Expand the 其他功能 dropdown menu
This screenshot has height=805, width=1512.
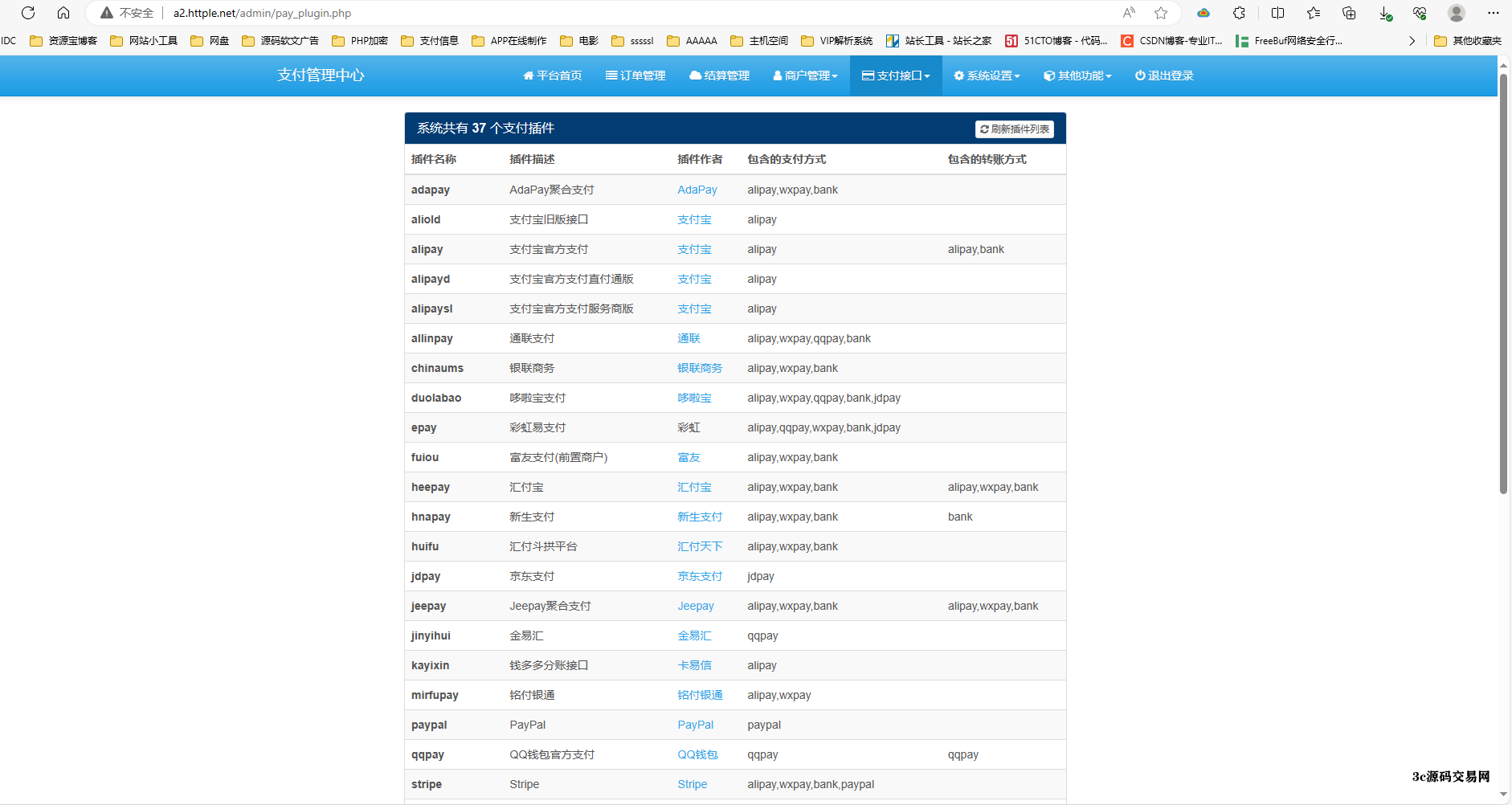[x=1077, y=76]
